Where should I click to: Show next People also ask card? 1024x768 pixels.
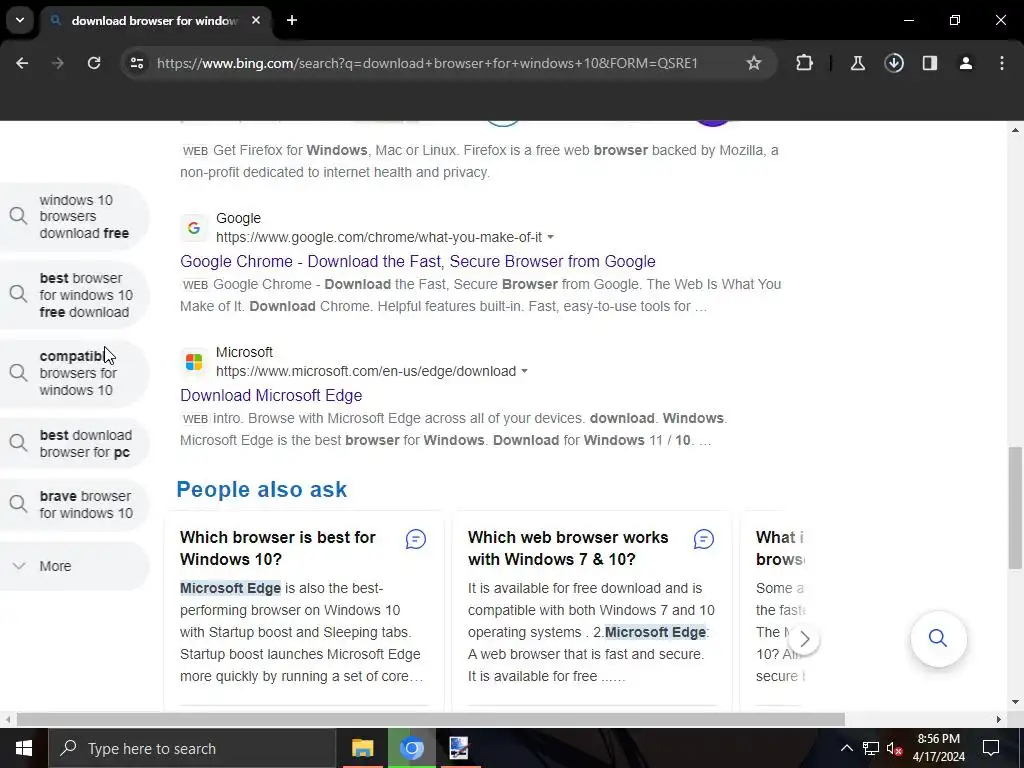coord(804,639)
